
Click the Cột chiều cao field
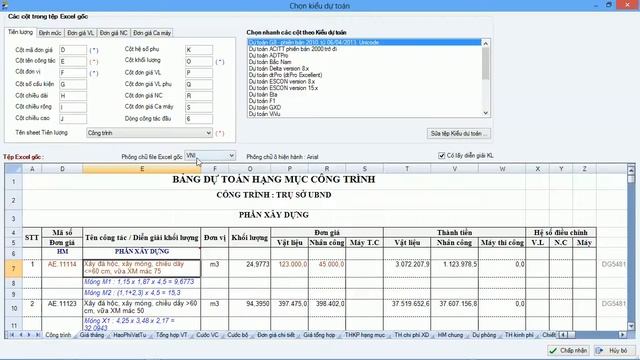click(73, 119)
